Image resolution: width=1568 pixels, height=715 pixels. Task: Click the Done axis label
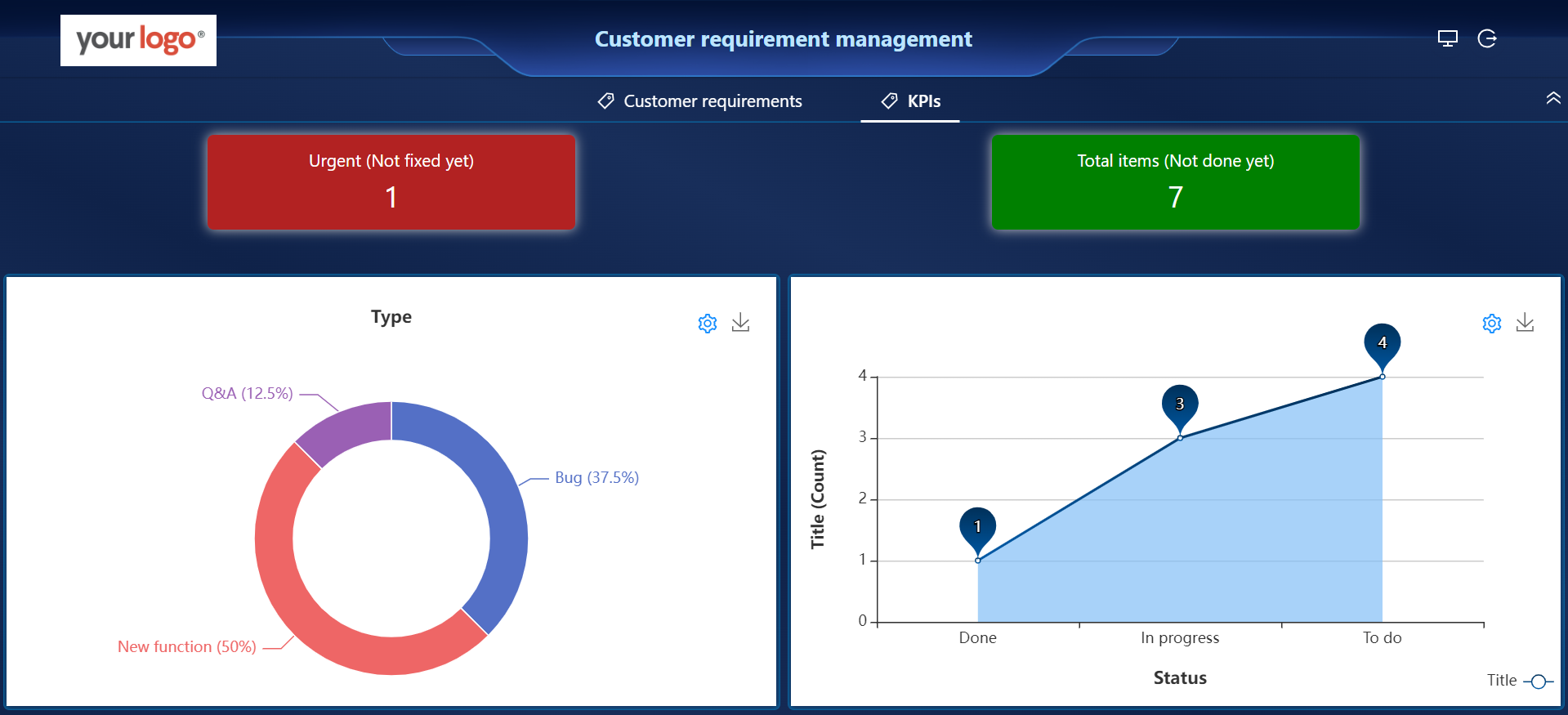(x=977, y=638)
